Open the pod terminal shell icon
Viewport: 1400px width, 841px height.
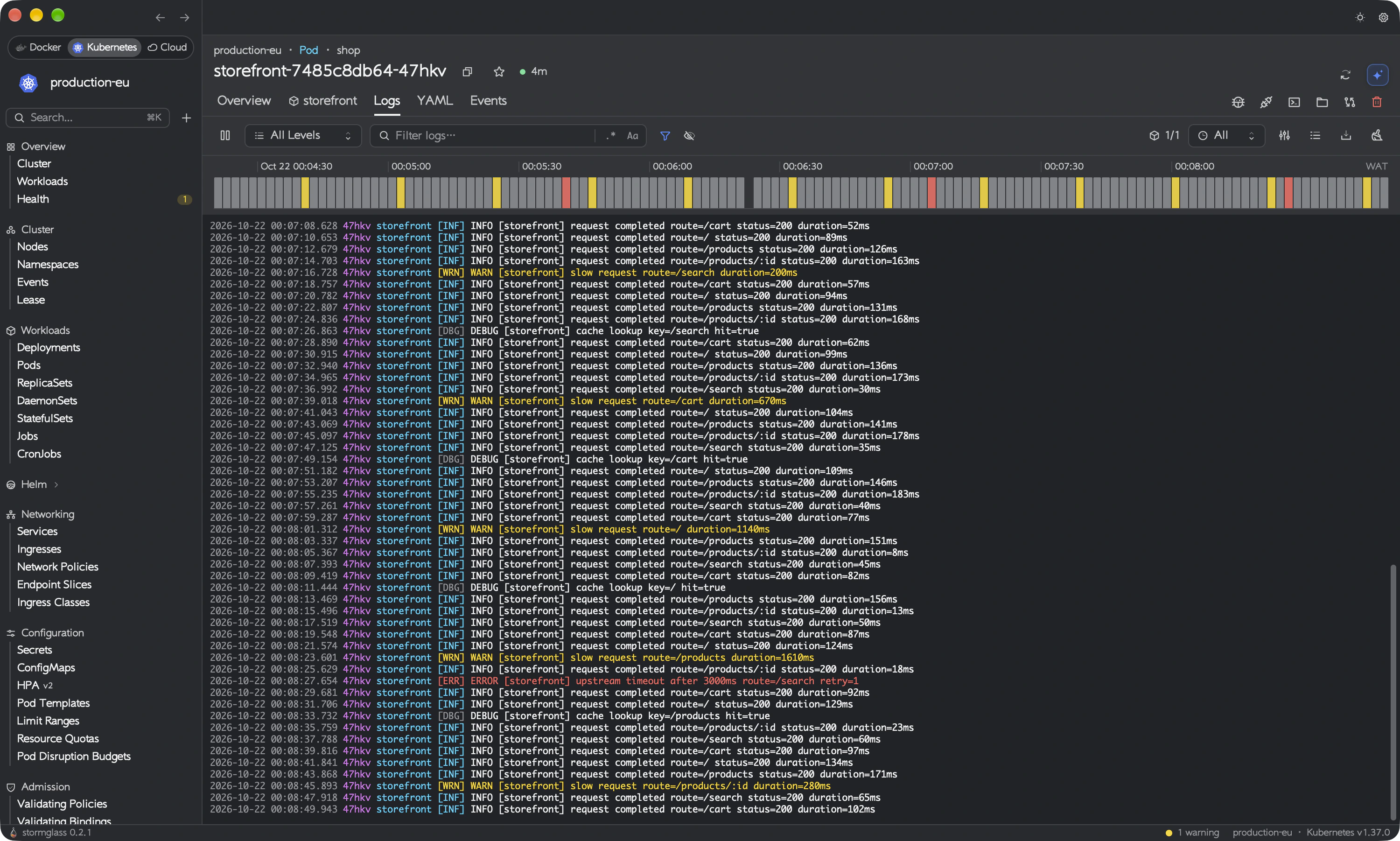pos(1294,102)
